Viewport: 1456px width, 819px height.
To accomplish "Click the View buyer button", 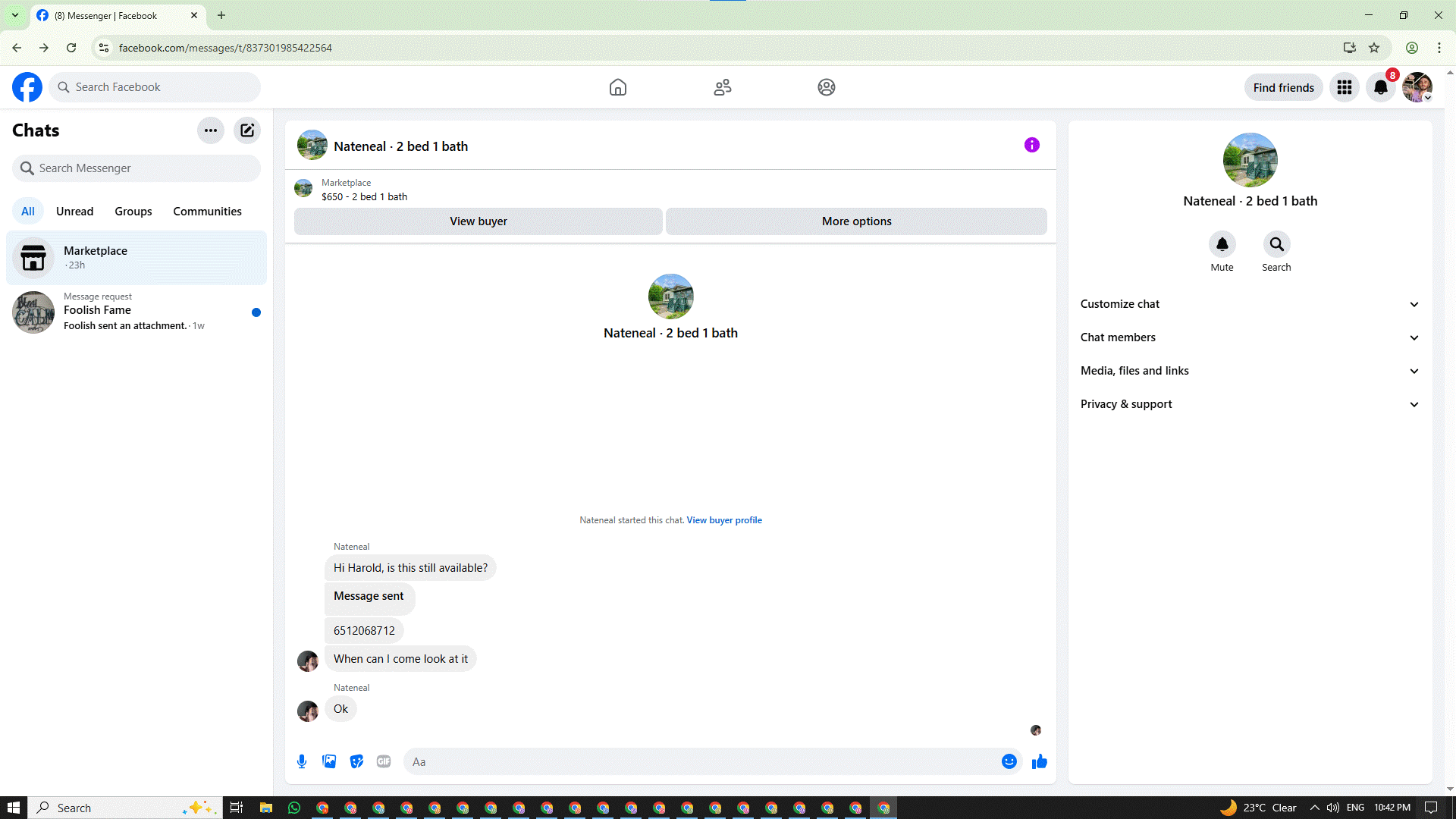I will [478, 221].
